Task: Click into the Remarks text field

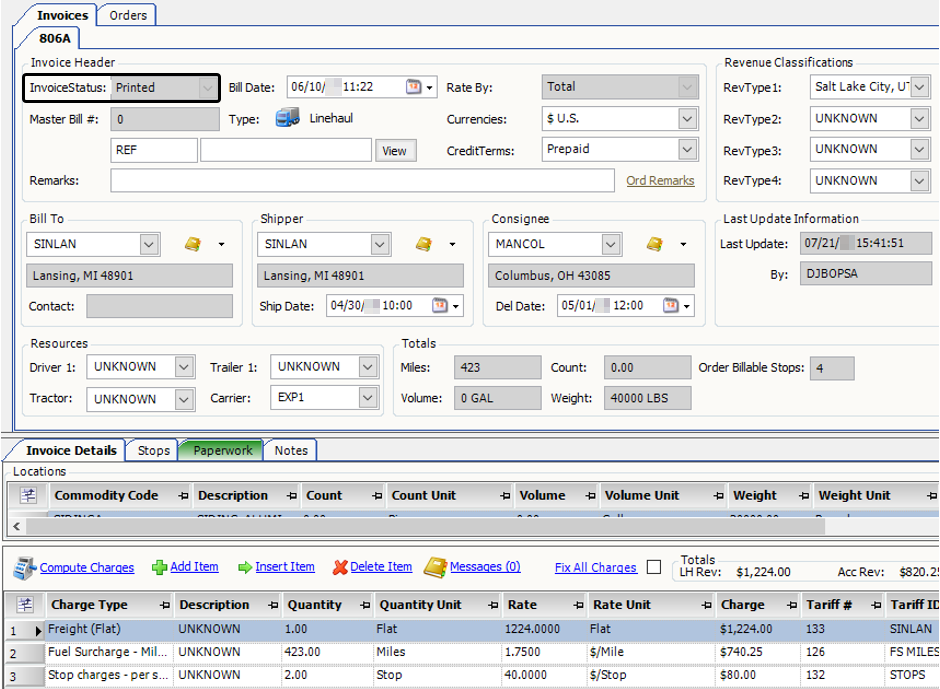Action: point(362,181)
